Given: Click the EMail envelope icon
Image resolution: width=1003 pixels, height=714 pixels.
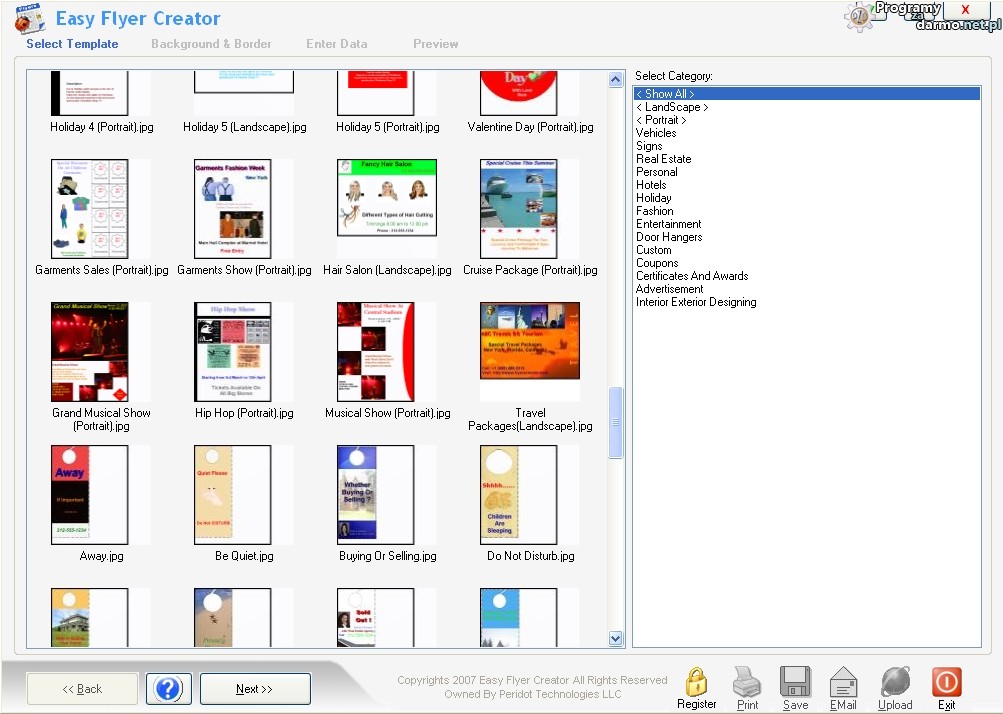Looking at the screenshot, I should [843, 682].
